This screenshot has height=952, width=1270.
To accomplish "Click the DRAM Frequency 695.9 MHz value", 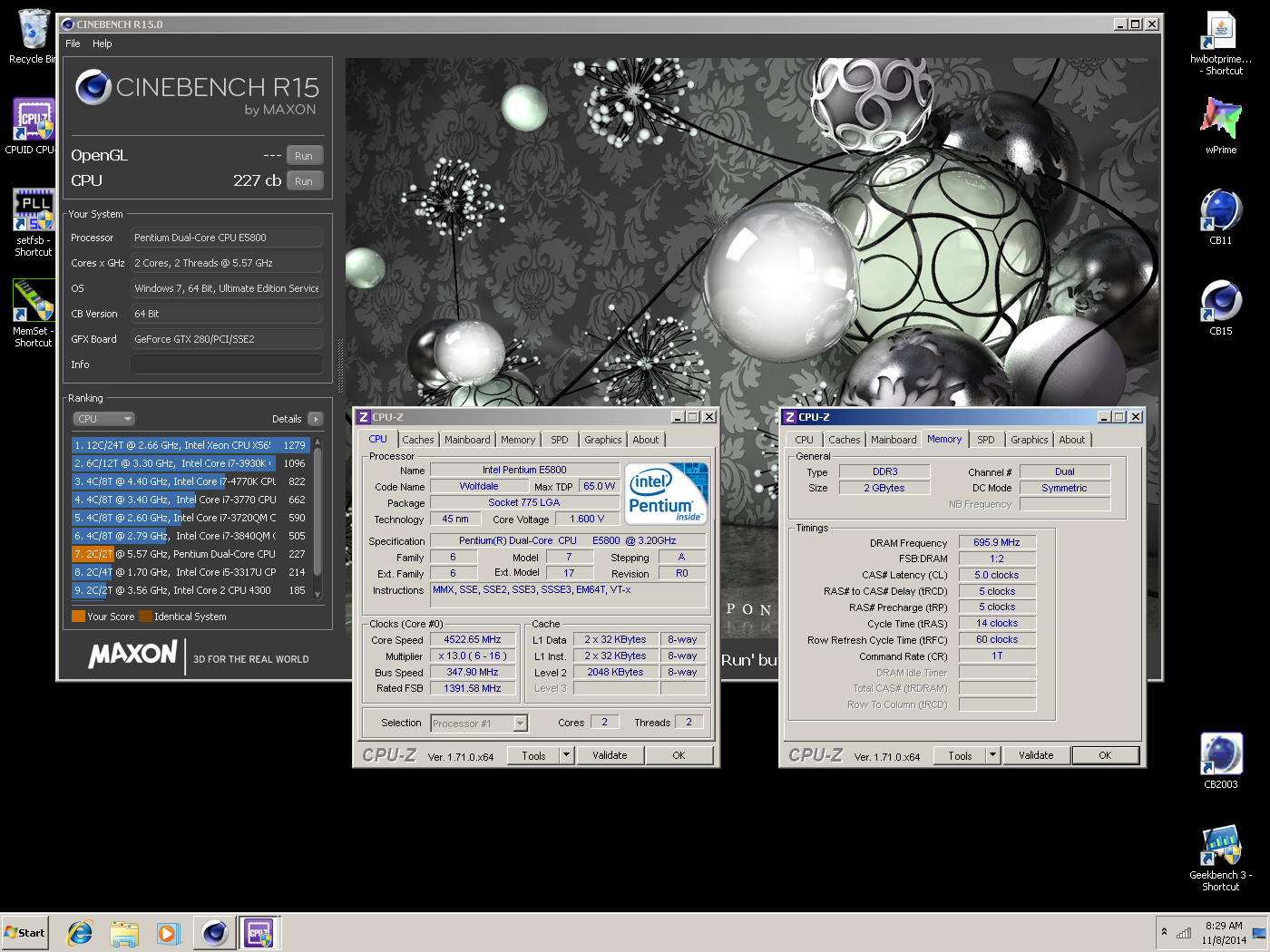I will tap(997, 542).
